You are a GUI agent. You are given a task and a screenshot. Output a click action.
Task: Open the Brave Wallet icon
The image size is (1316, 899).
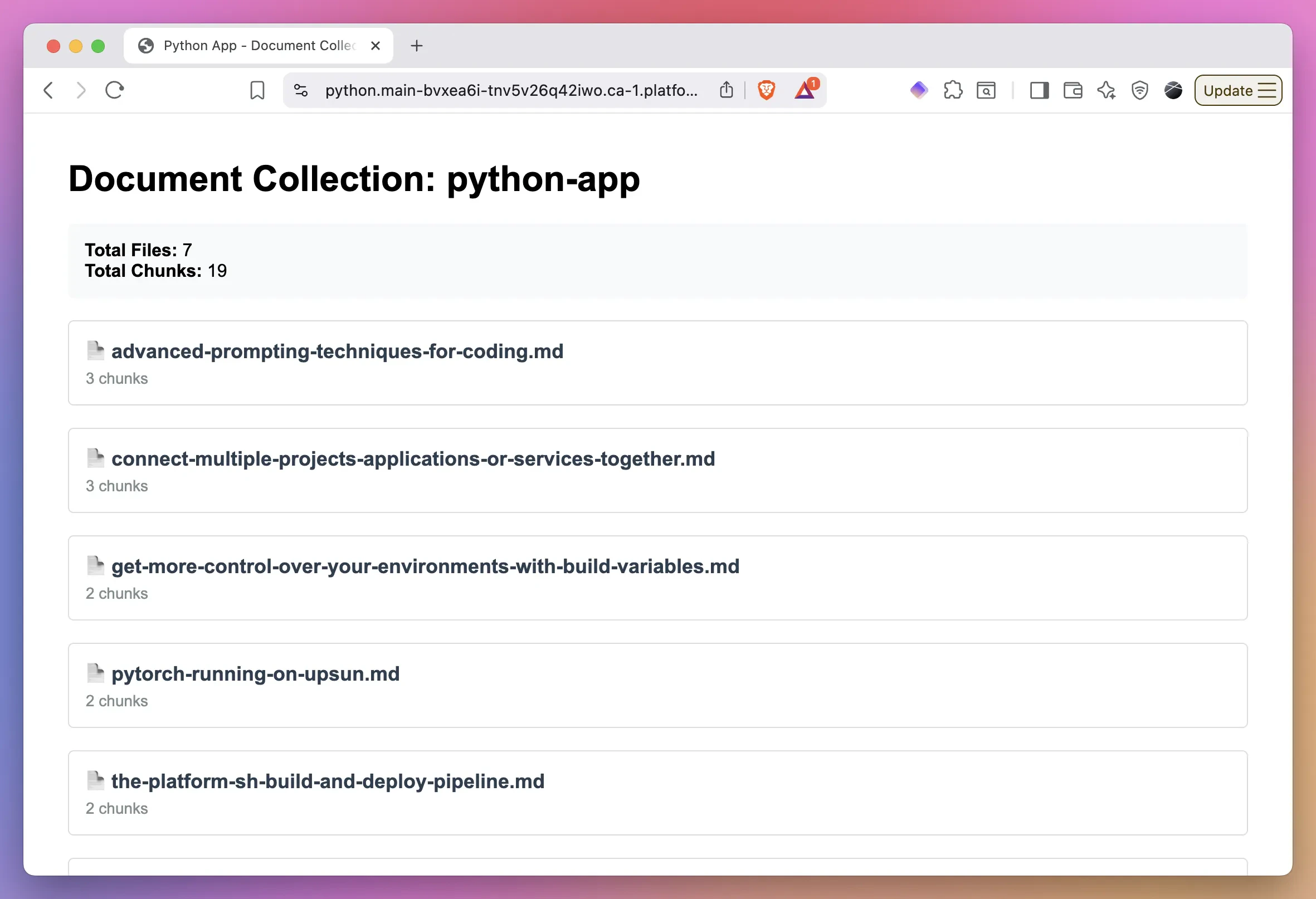click(1074, 90)
